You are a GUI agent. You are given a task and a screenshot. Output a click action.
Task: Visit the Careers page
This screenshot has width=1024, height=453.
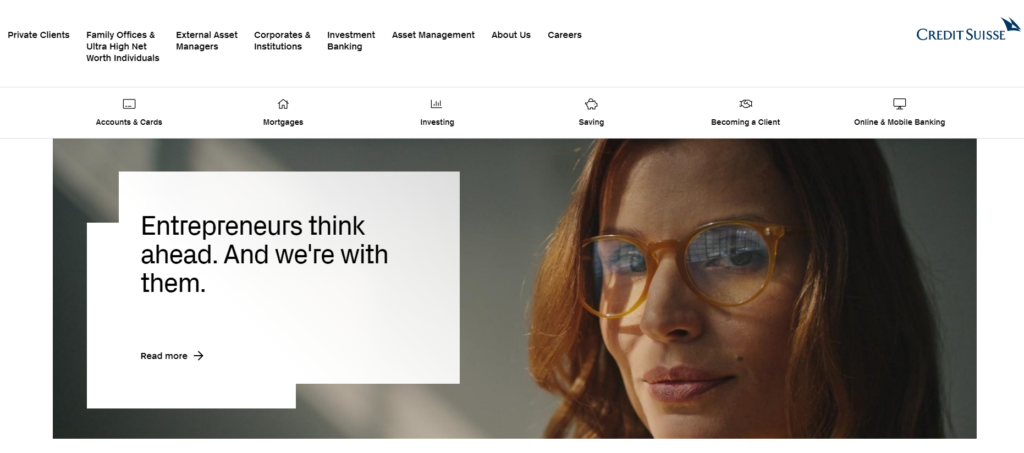pos(564,35)
